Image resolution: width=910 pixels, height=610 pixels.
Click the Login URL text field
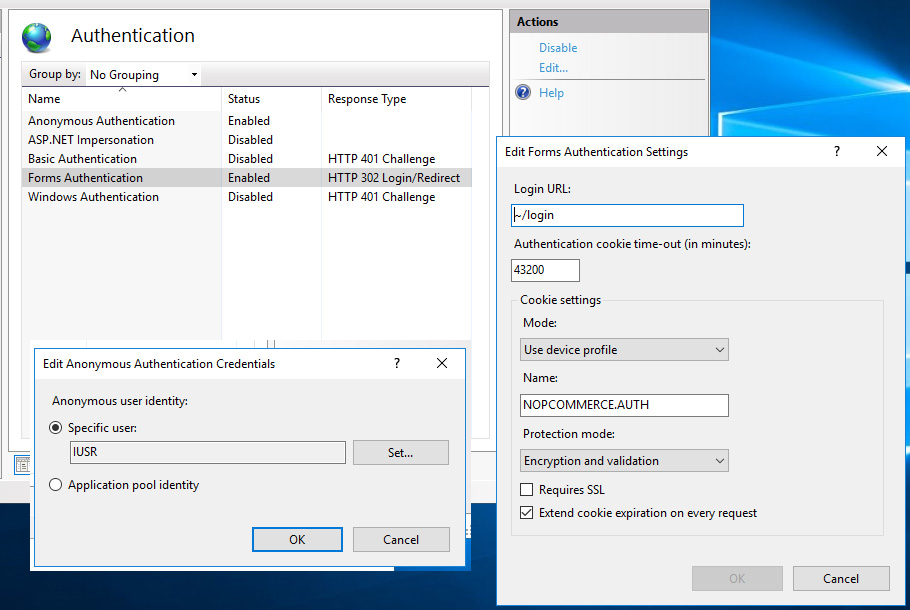pyautogui.click(x=627, y=215)
